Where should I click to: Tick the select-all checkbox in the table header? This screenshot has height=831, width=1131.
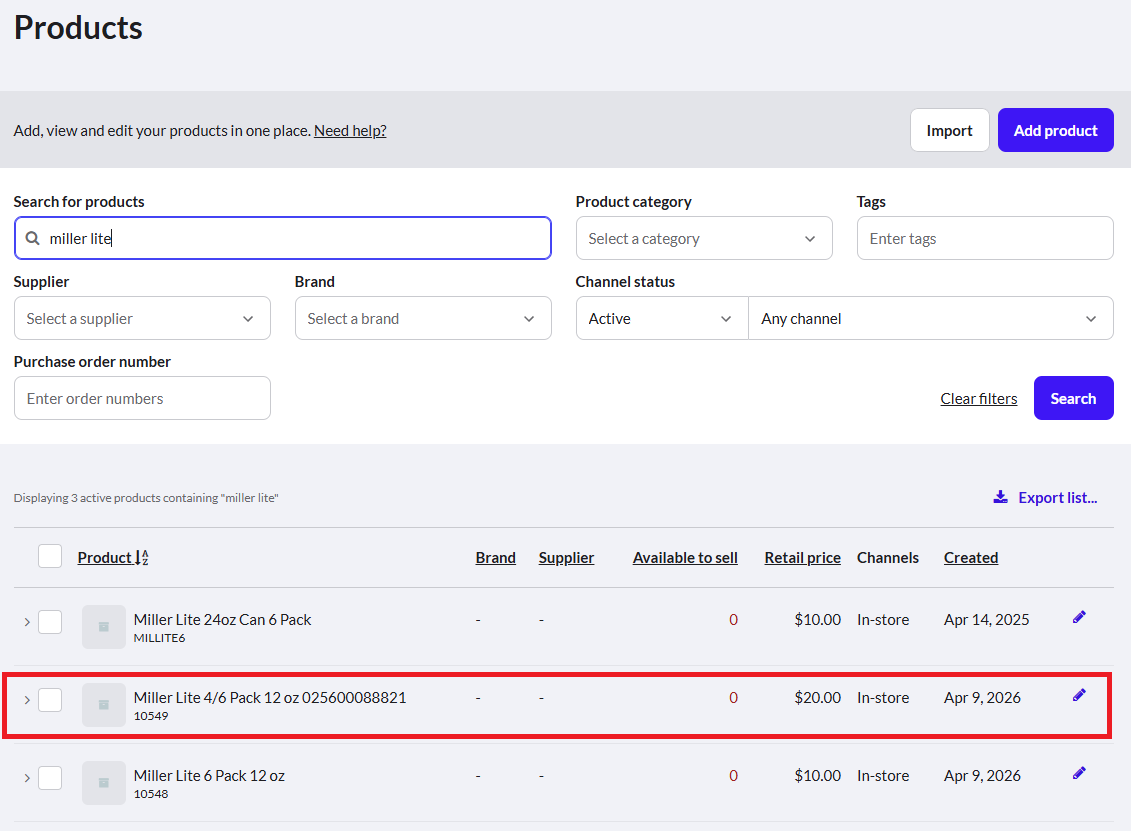click(x=50, y=556)
